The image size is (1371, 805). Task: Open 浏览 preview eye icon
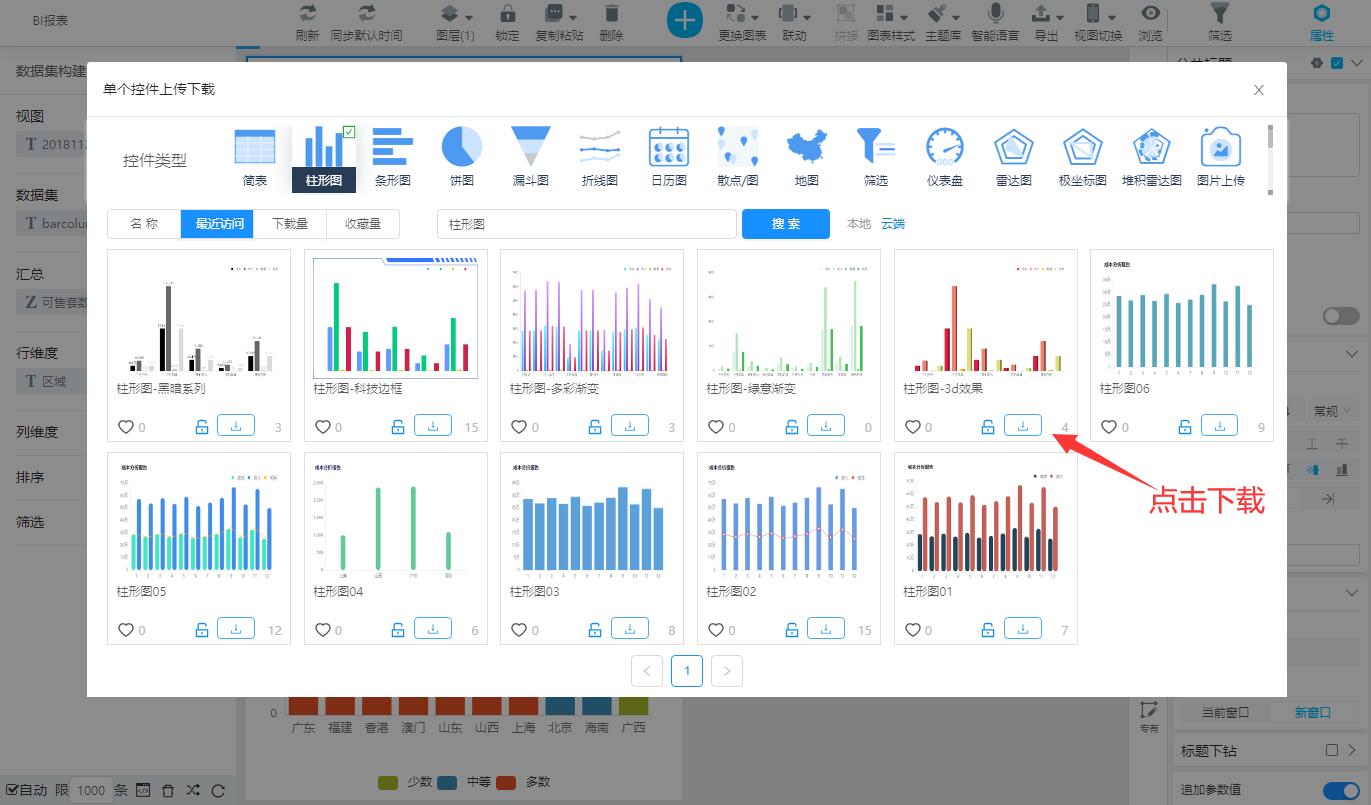tap(1151, 14)
